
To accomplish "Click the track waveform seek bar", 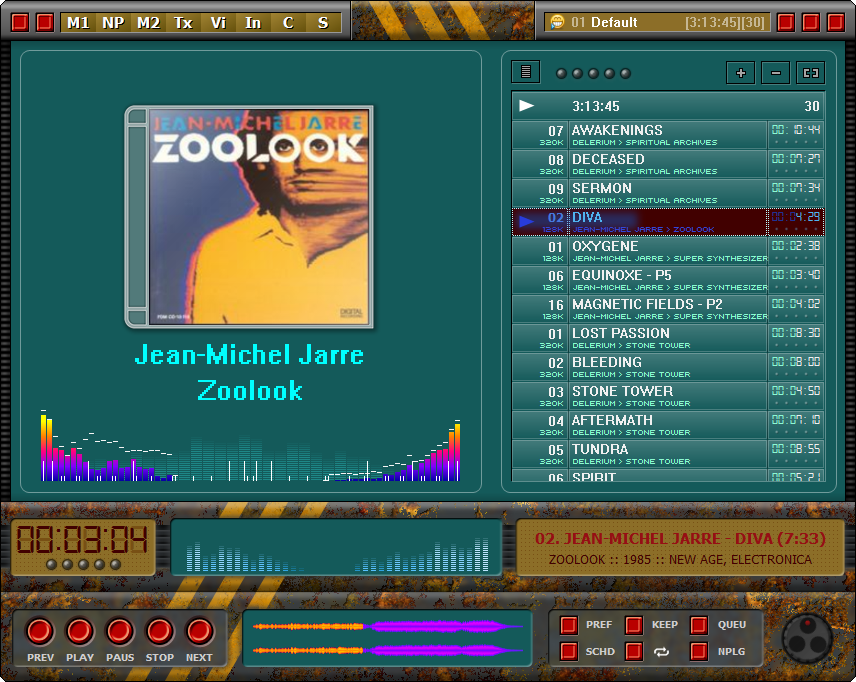I will (x=388, y=638).
